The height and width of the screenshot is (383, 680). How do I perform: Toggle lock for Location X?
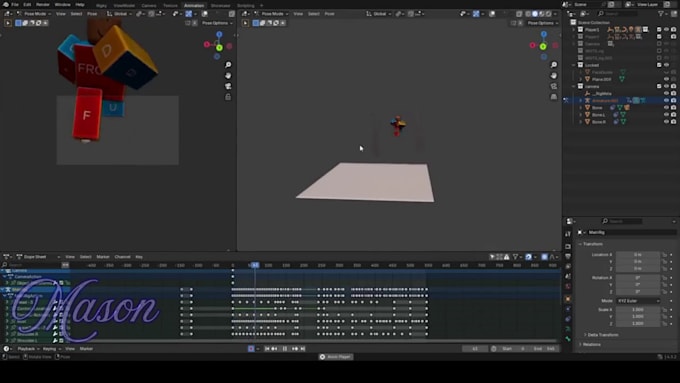point(664,255)
